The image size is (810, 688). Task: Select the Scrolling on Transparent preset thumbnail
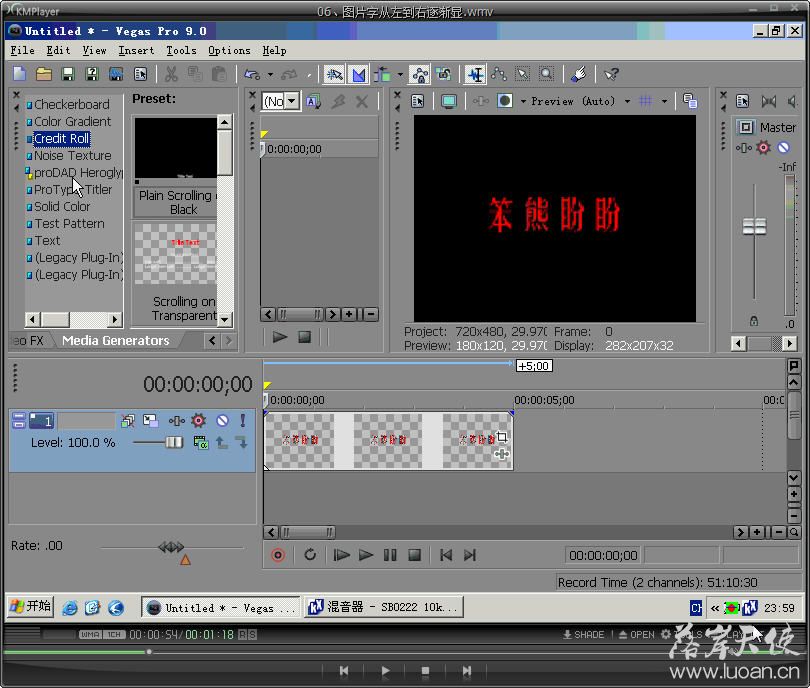[x=176, y=254]
